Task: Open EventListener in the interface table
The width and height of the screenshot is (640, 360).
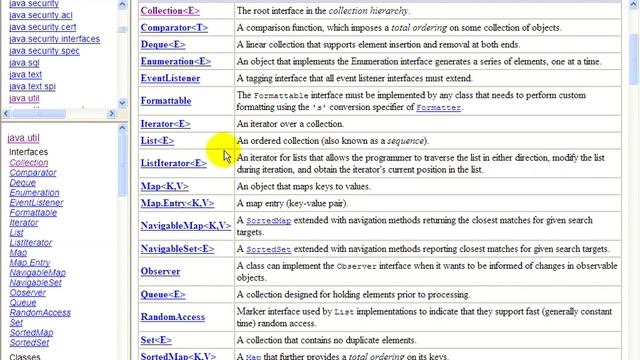Action: (x=170, y=78)
